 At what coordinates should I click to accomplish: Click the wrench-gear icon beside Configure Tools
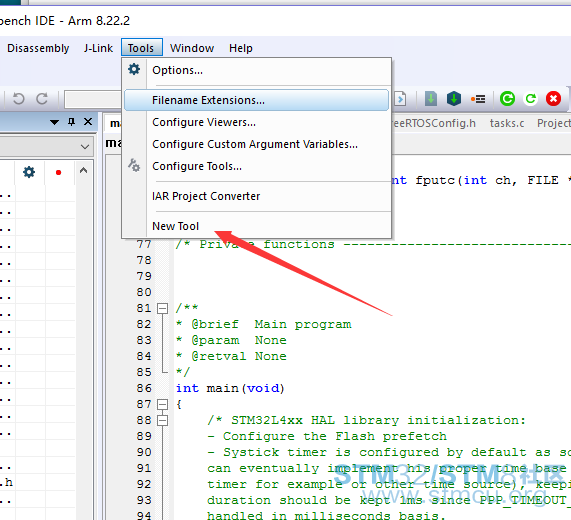click(134, 165)
